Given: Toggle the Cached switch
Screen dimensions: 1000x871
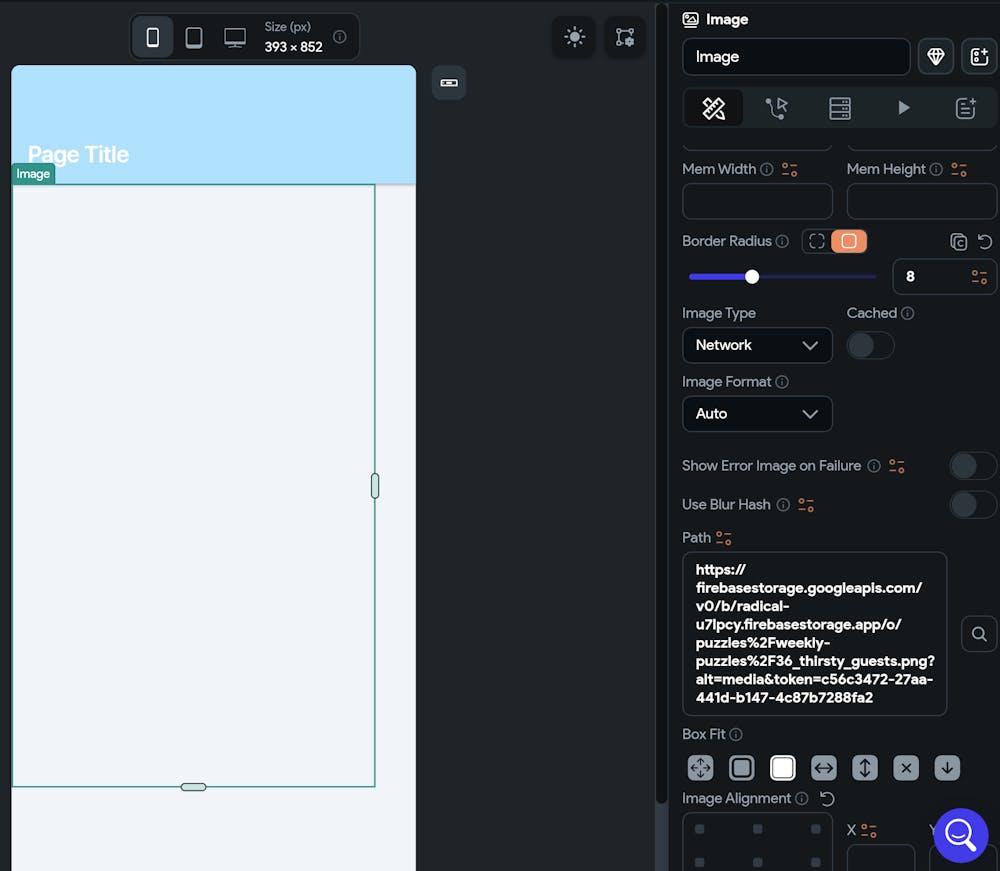Looking at the screenshot, I should tap(871, 346).
